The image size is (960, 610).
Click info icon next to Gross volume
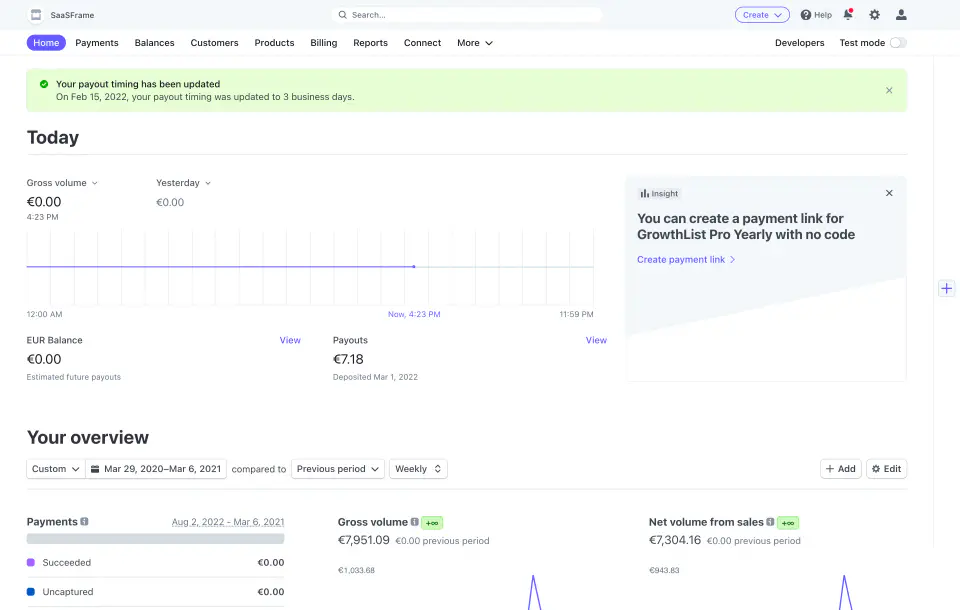pos(414,522)
